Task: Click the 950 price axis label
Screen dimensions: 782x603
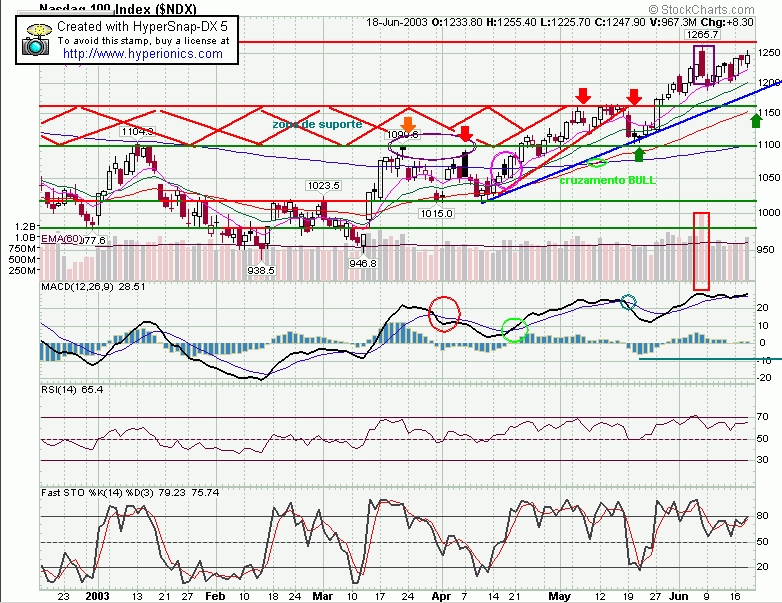Action: 765,249
